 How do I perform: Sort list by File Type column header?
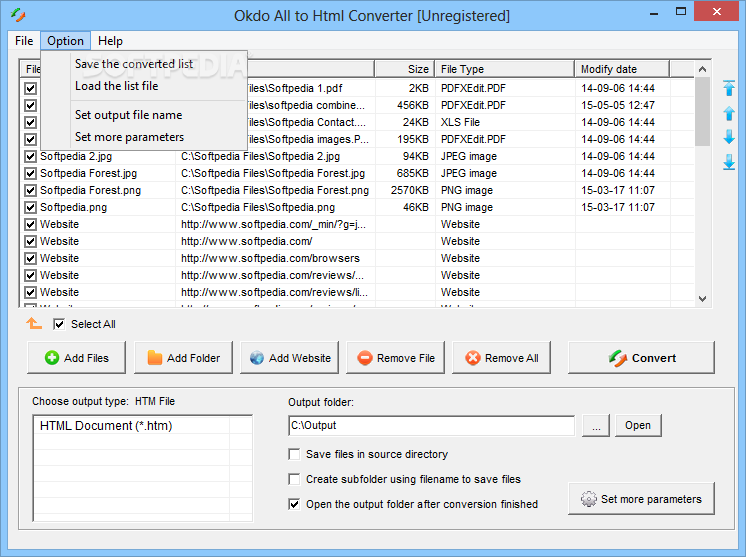tap(505, 69)
